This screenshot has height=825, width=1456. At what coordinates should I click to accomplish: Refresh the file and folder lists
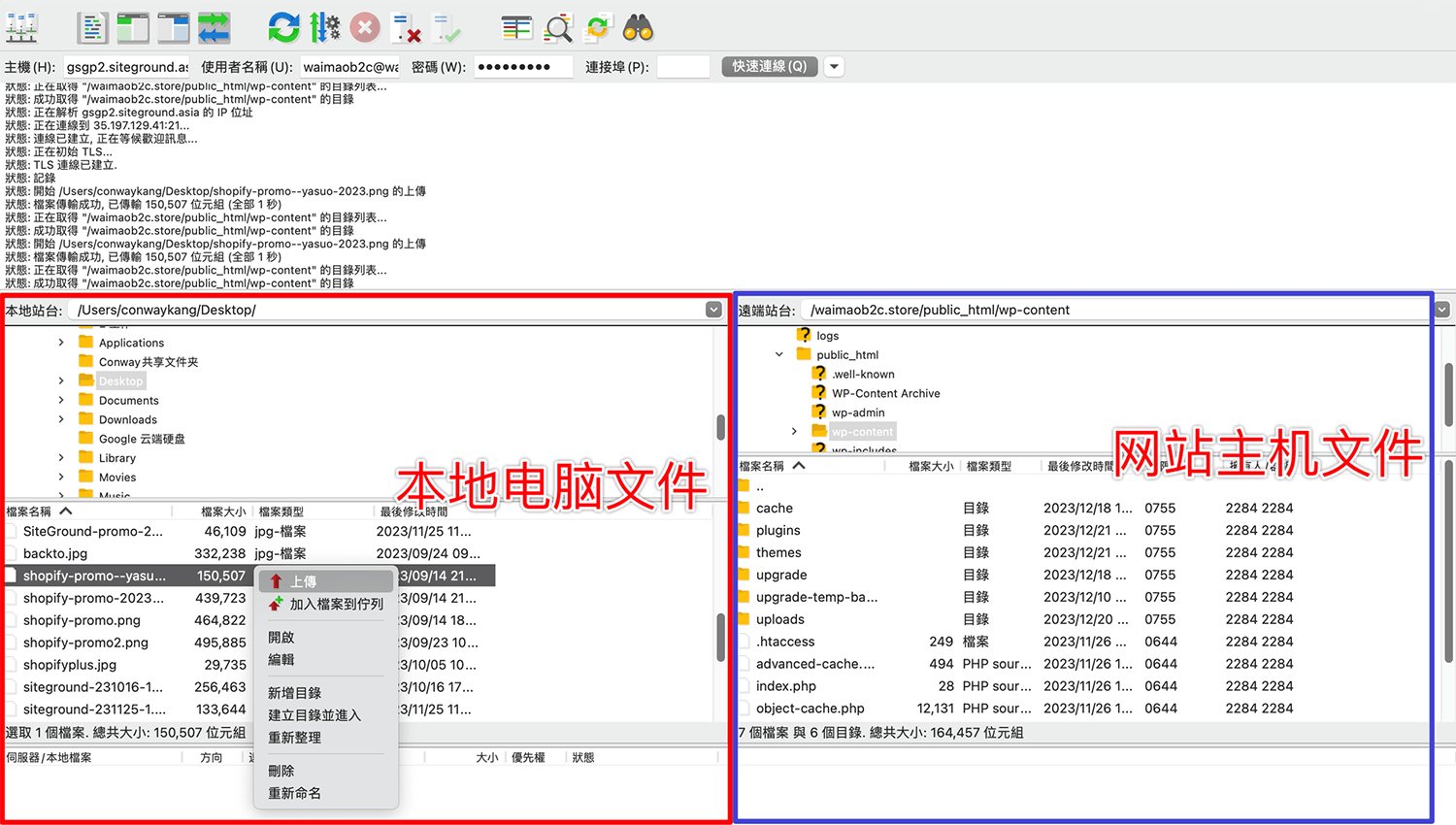tap(283, 27)
